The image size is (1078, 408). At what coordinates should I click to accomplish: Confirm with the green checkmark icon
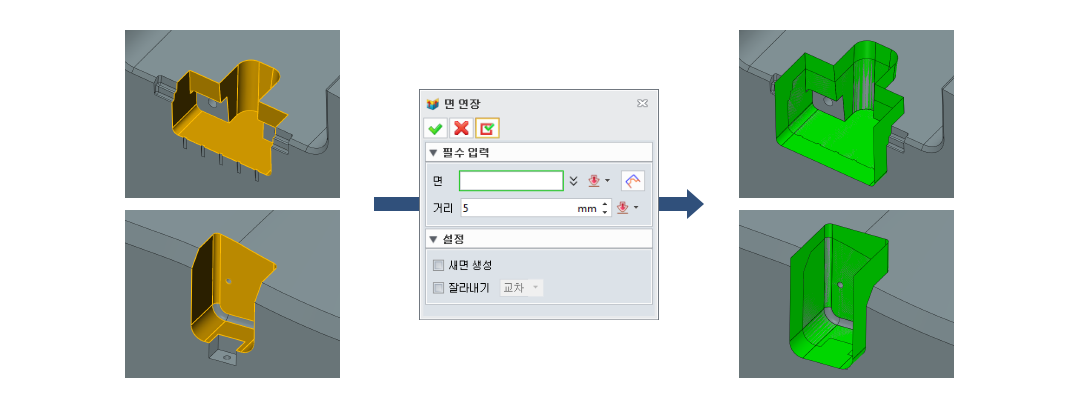click(x=434, y=128)
